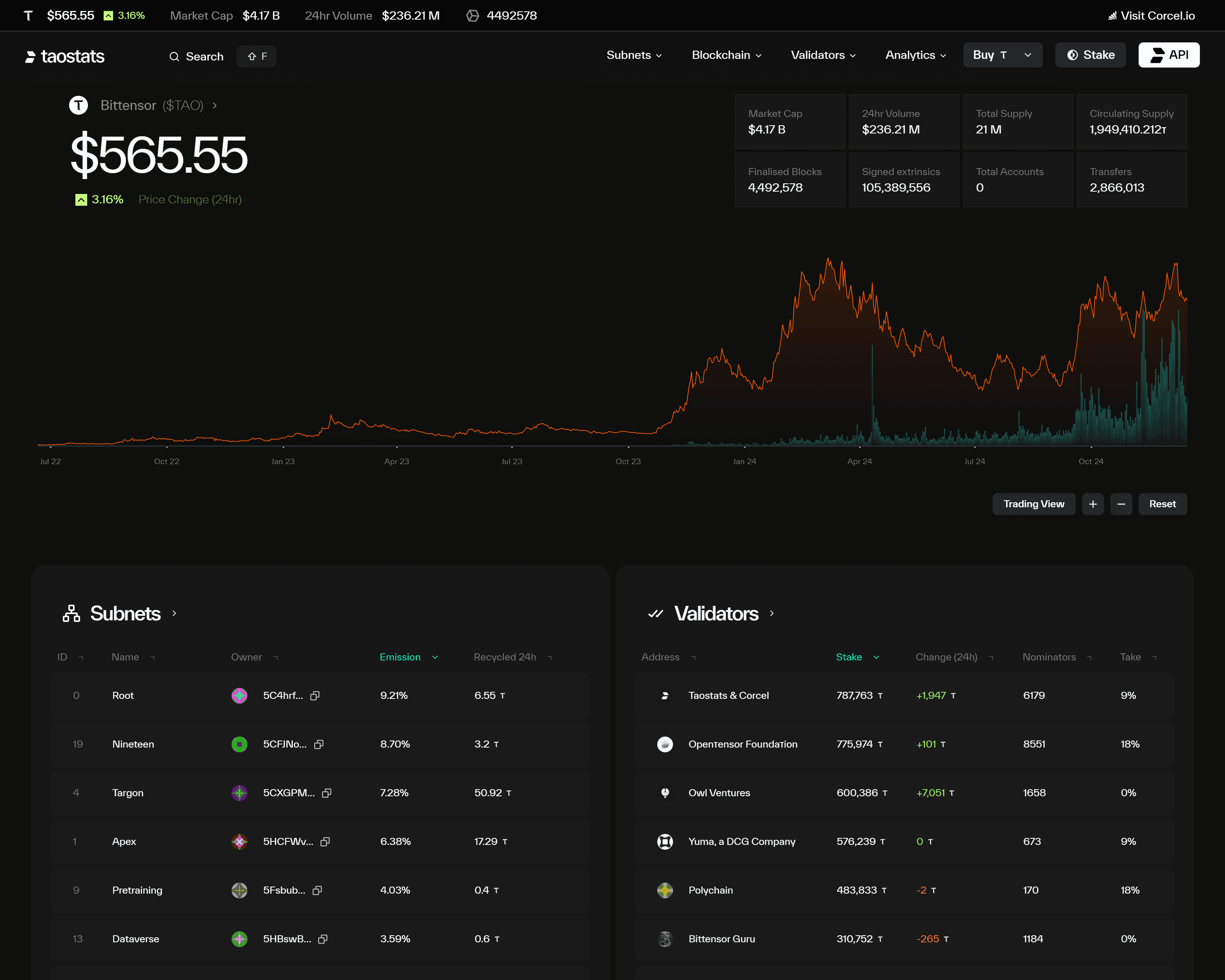Click the Nineteen owner green identicon
1225x980 pixels.
pos(239,744)
